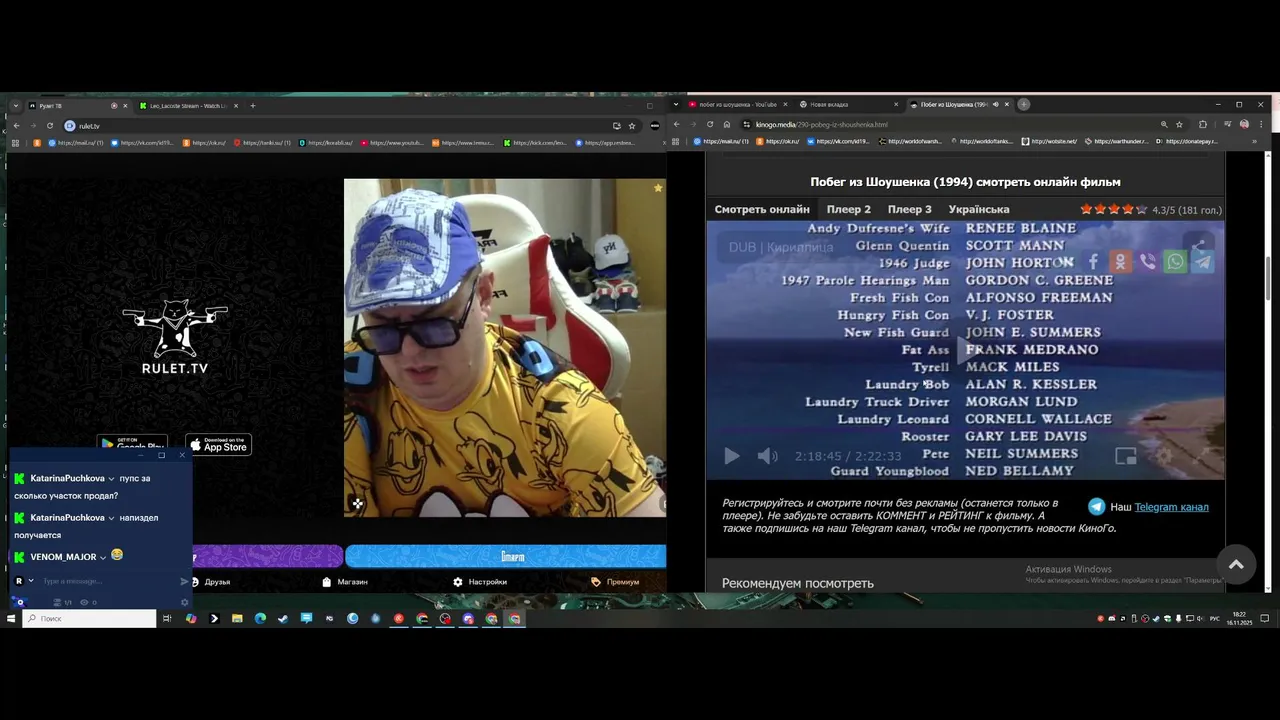Click the yellow star on the webcam video
This screenshot has width=1280, height=720.
click(x=658, y=187)
